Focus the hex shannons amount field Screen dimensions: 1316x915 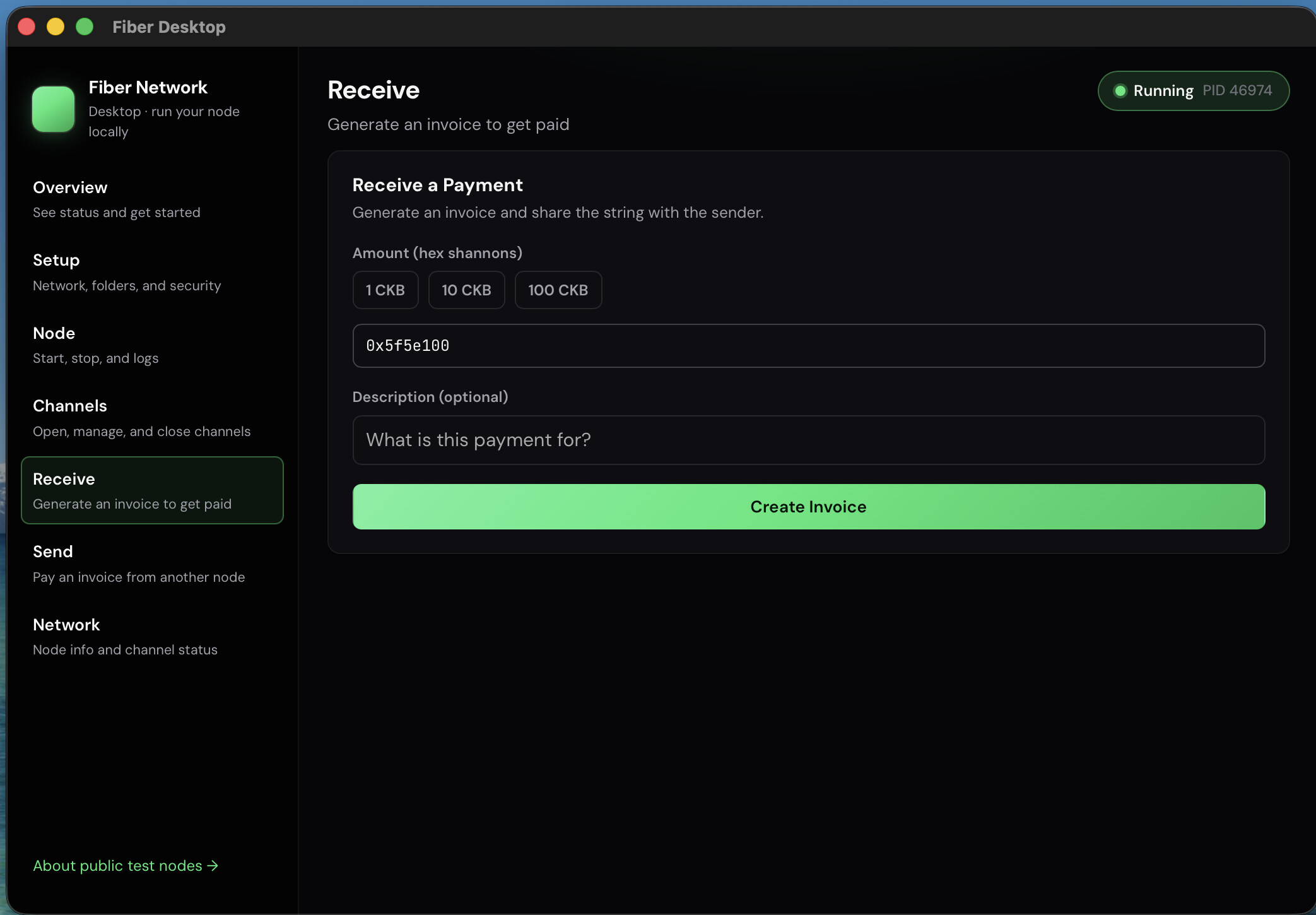pyautogui.click(x=809, y=346)
